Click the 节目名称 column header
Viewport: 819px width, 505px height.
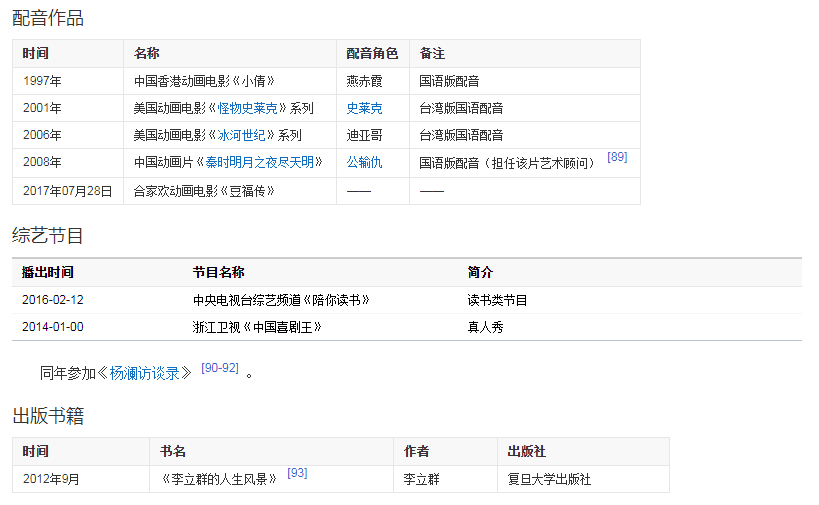(x=218, y=272)
